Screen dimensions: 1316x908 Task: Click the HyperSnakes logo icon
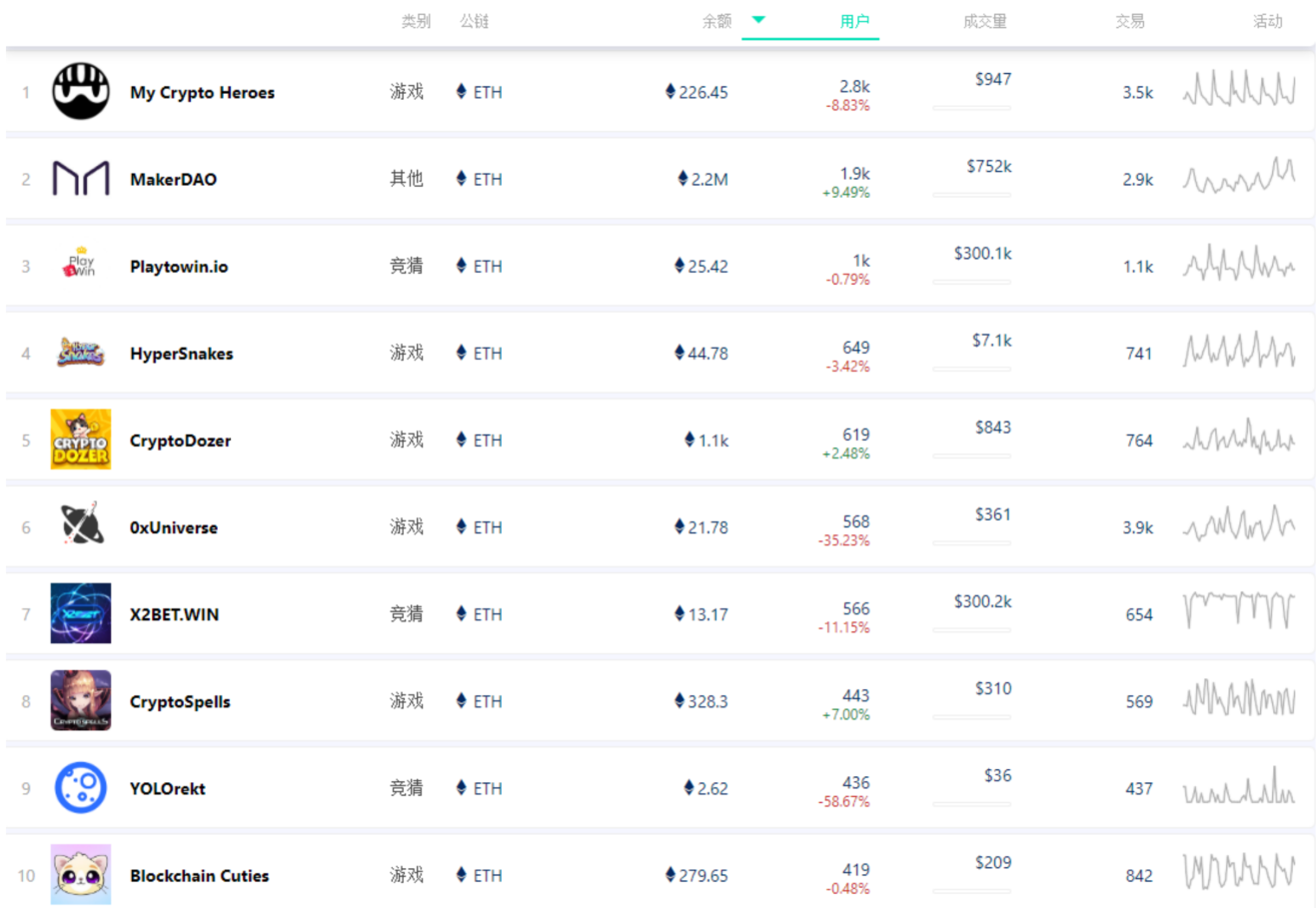(x=81, y=353)
